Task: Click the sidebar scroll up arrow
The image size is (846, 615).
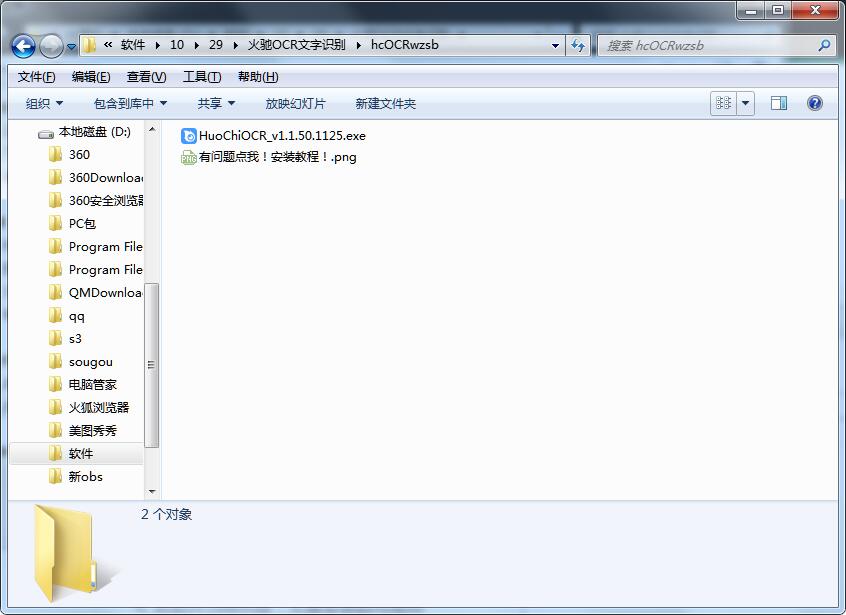Action: point(152,129)
